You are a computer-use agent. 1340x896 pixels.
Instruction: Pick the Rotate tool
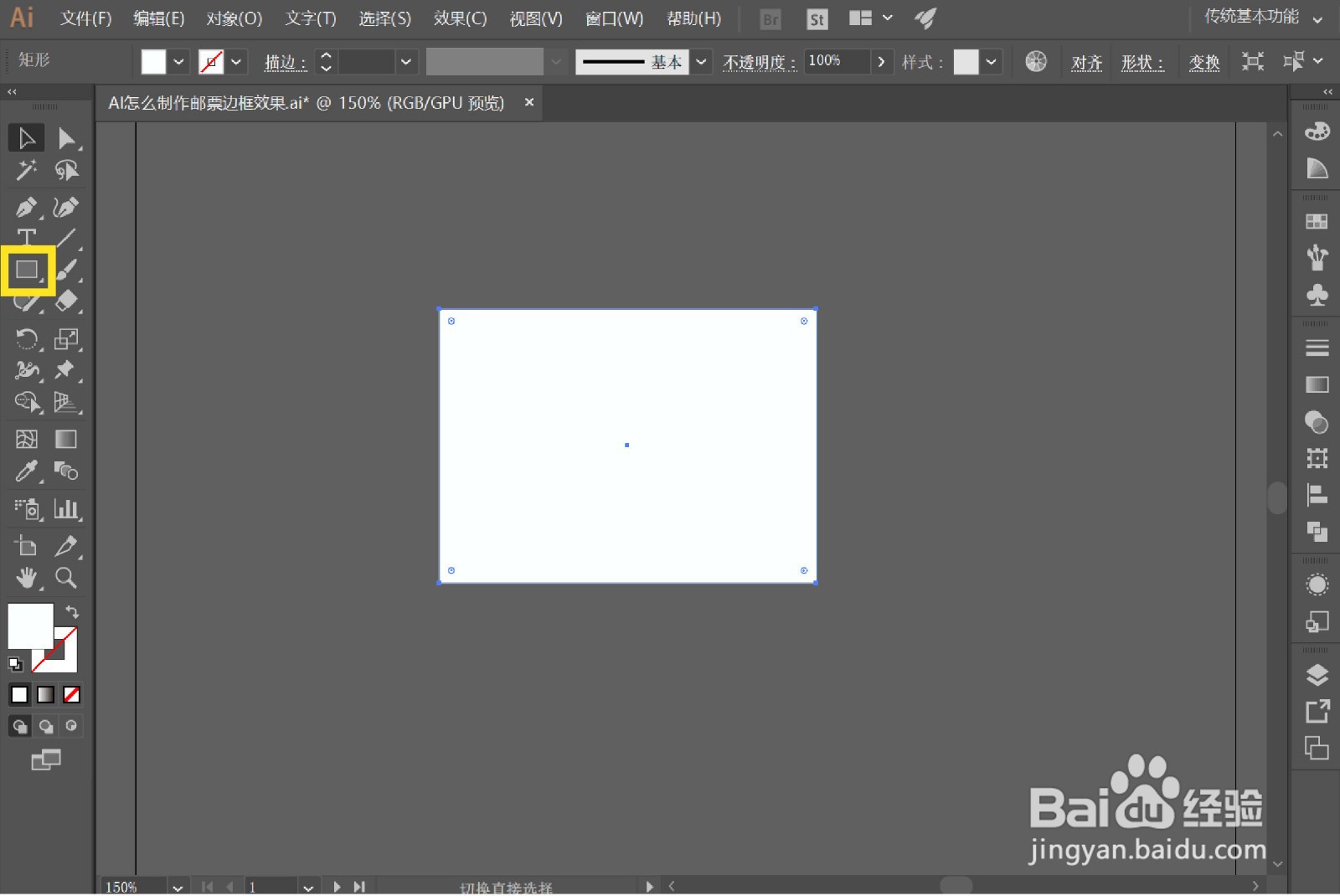coord(27,338)
